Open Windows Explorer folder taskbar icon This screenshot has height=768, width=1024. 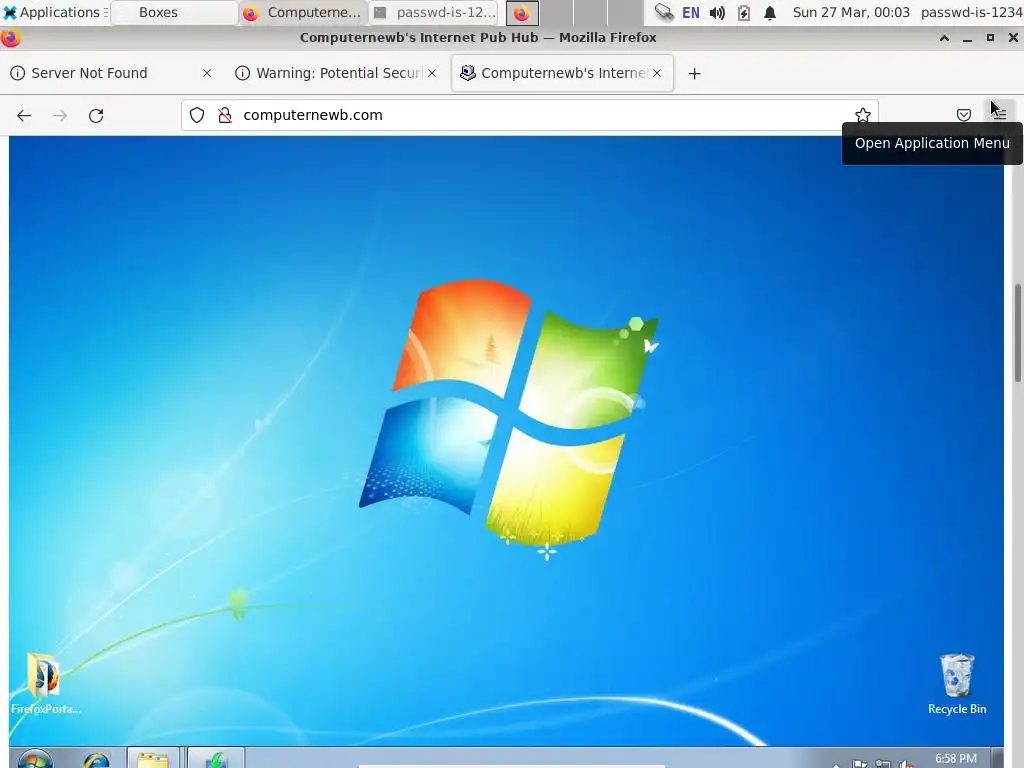(x=153, y=759)
